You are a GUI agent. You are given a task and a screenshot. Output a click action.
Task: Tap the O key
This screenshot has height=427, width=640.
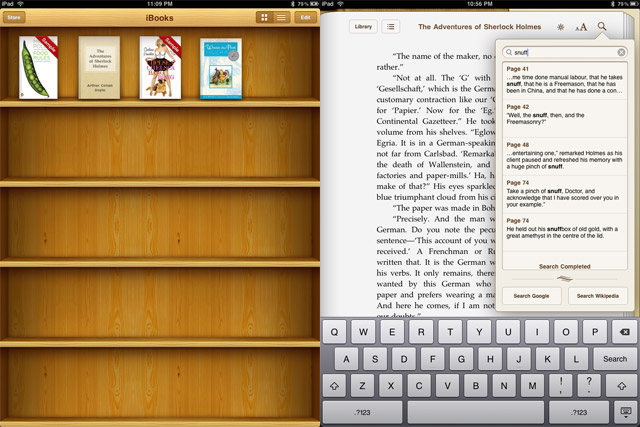click(x=566, y=332)
